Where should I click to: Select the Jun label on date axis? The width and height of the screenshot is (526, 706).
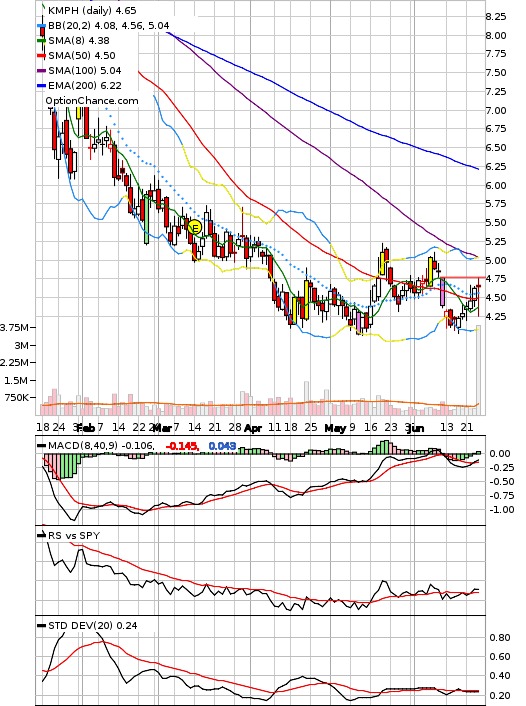415,428
